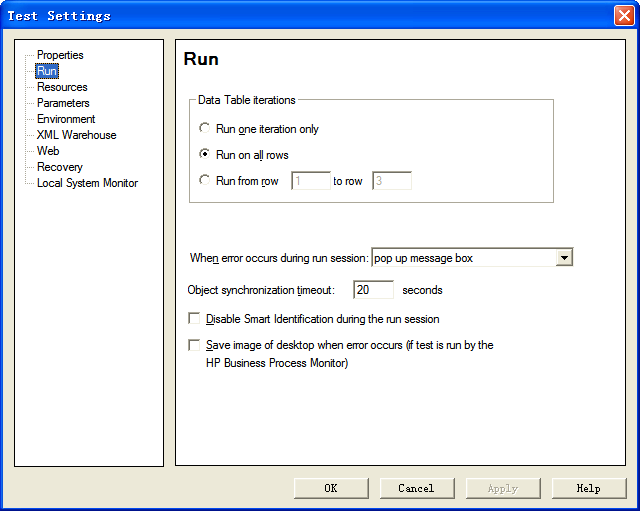Enable Disable Smart Identification checkbox
The image size is (640, 511).
(x=194, y=318)
